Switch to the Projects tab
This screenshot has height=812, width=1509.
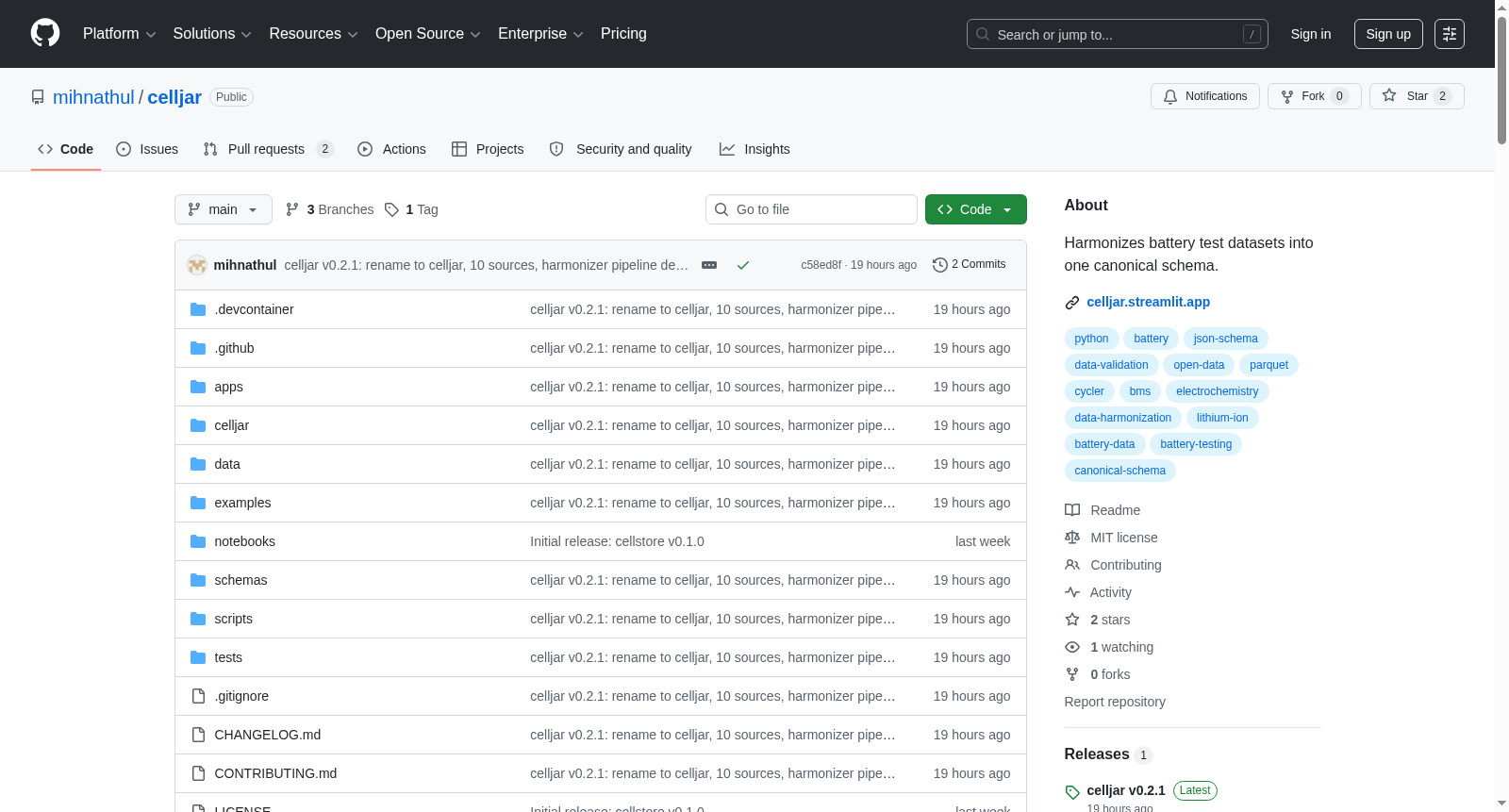coord(488,149)
